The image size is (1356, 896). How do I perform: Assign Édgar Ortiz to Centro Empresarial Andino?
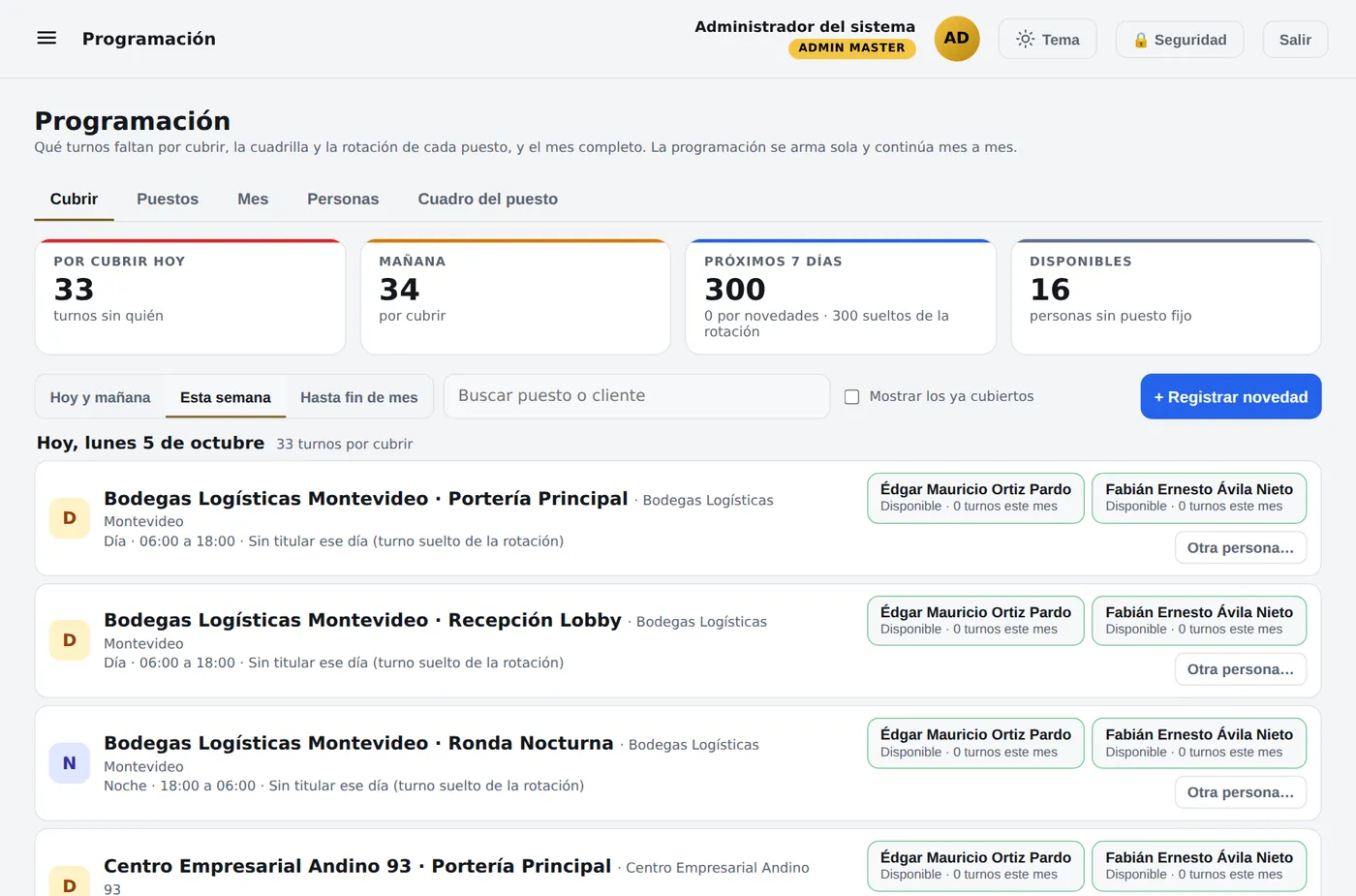coord(975,866)
